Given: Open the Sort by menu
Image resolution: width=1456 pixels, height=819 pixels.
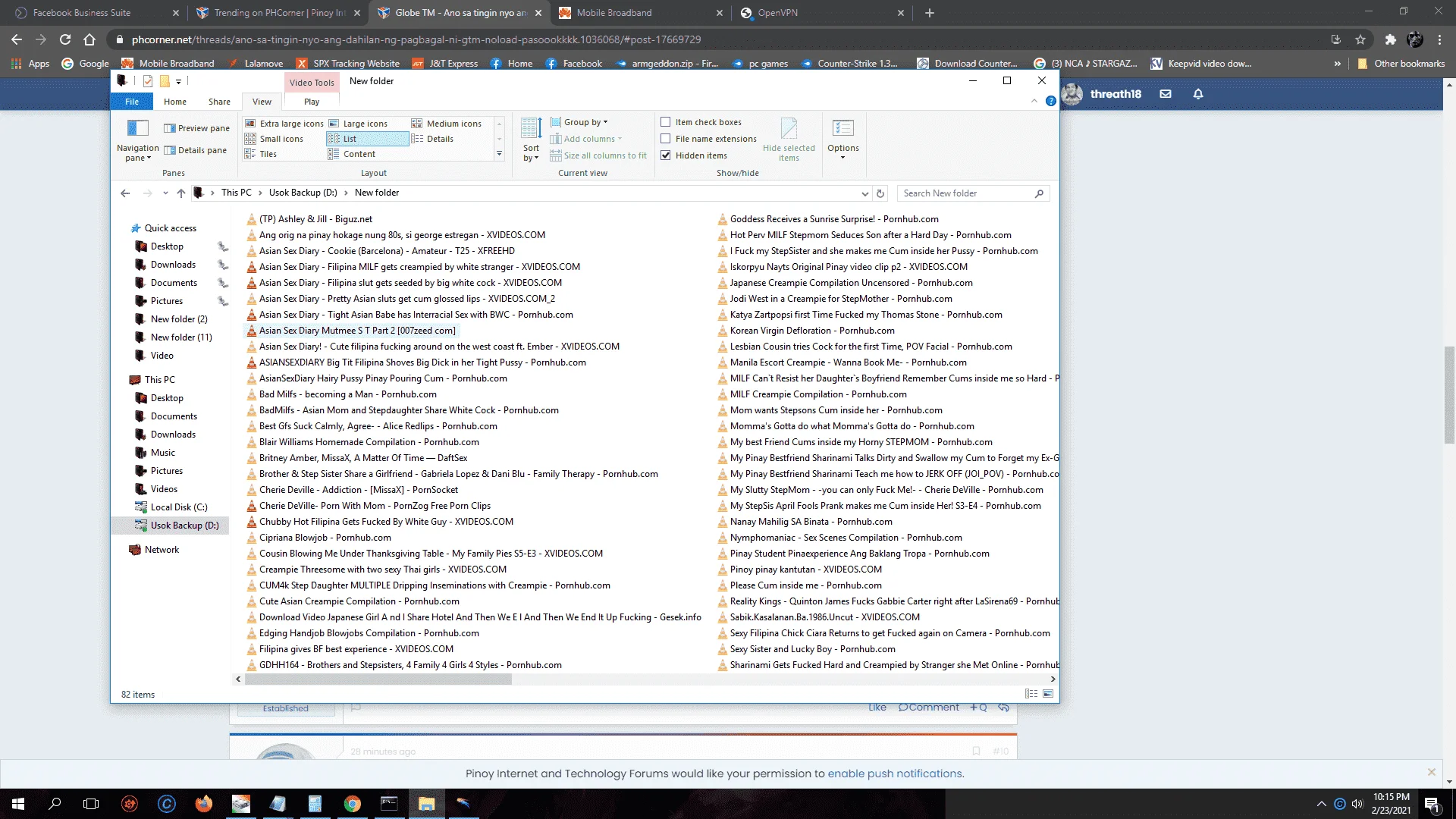Looking at the screenshot, I should point(531,140).
